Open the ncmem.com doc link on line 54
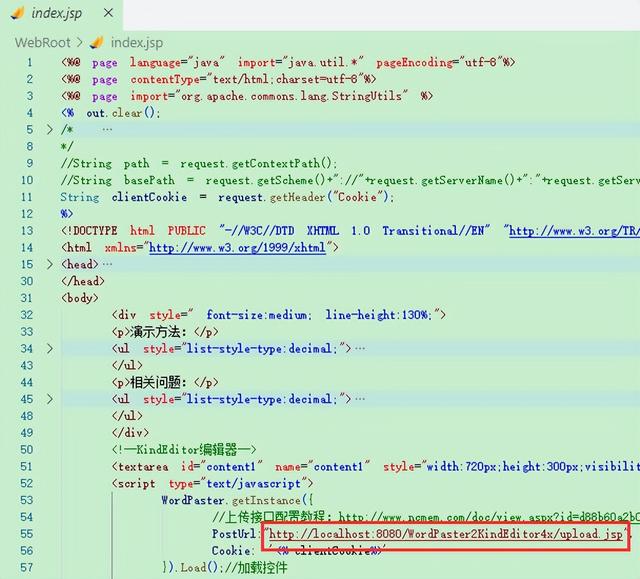The image size is (640, 579). tap(489, 517)
